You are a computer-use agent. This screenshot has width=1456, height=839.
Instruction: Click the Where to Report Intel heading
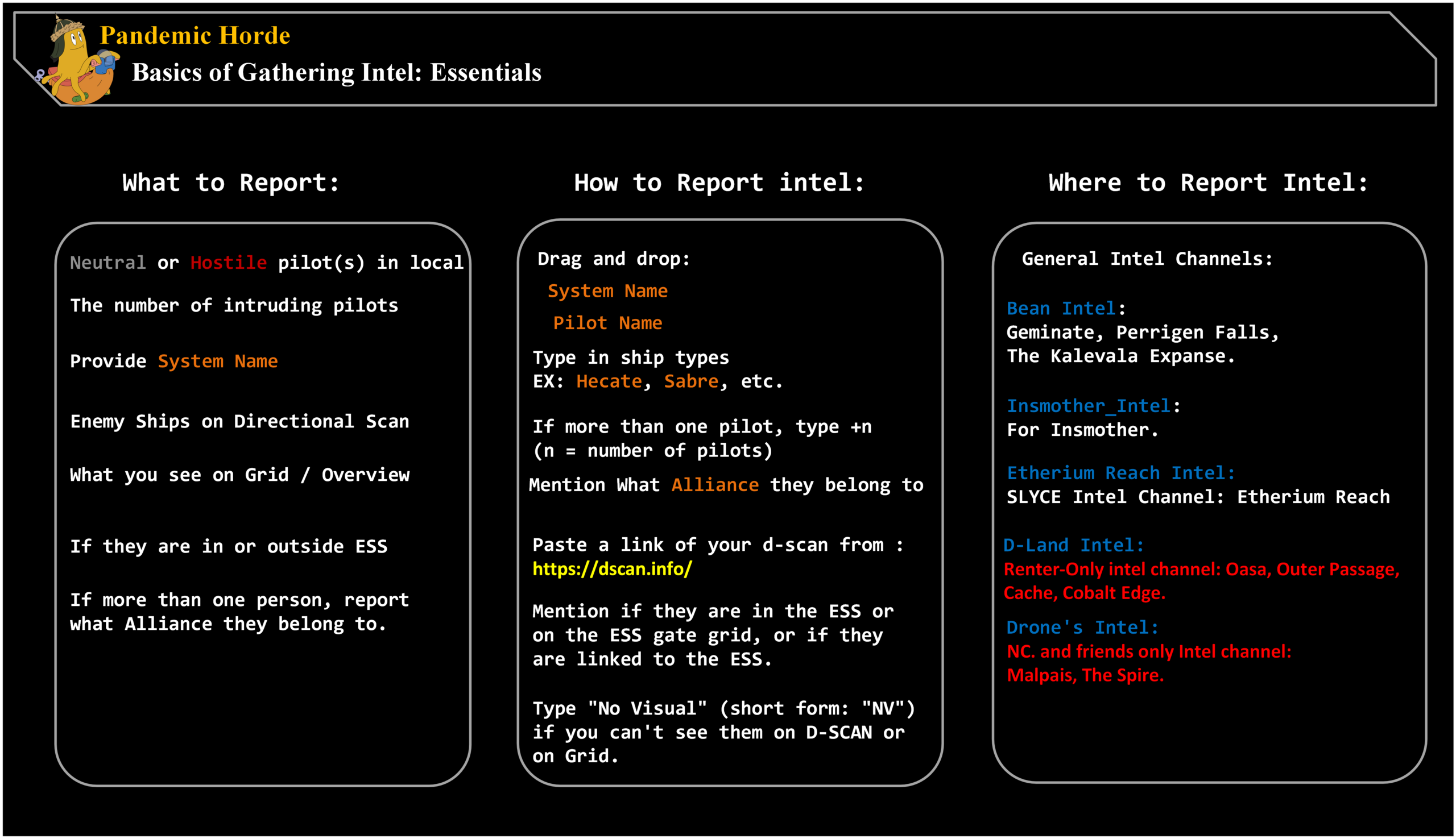1207,182
